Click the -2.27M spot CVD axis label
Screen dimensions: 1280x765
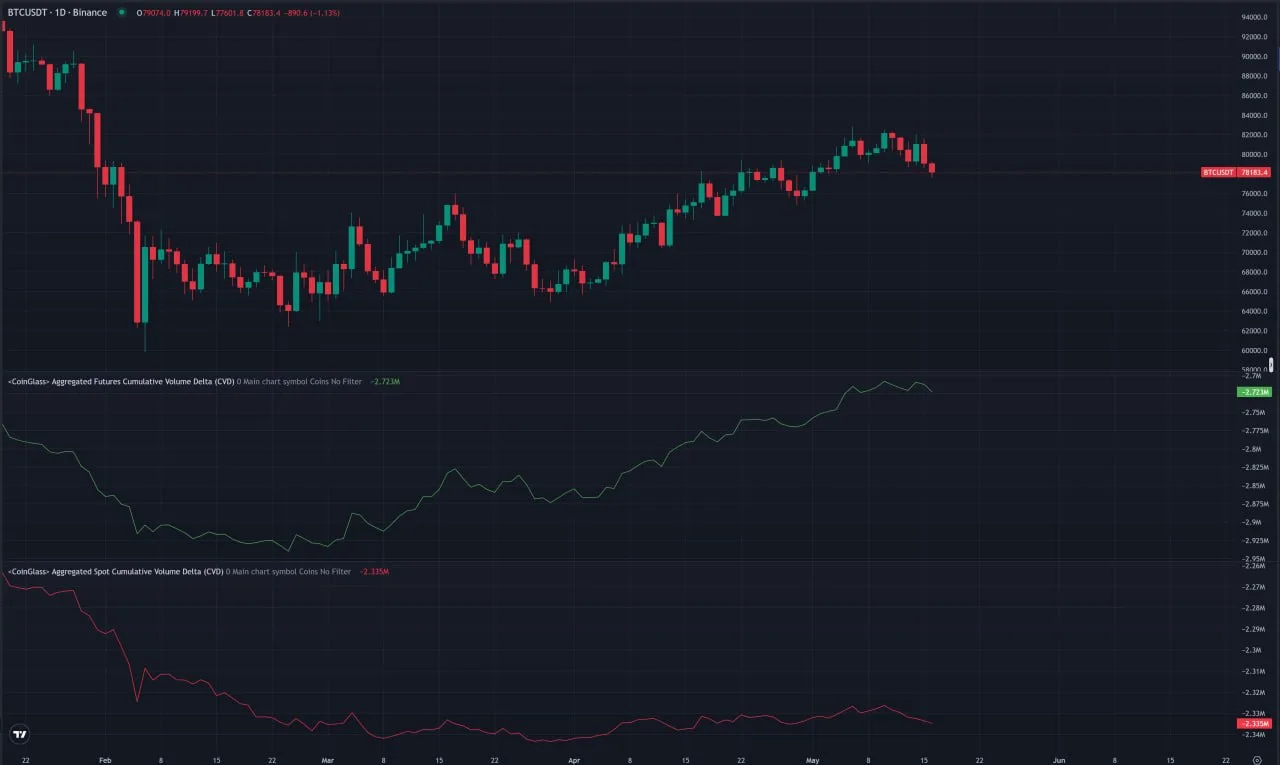point(1254,586)
